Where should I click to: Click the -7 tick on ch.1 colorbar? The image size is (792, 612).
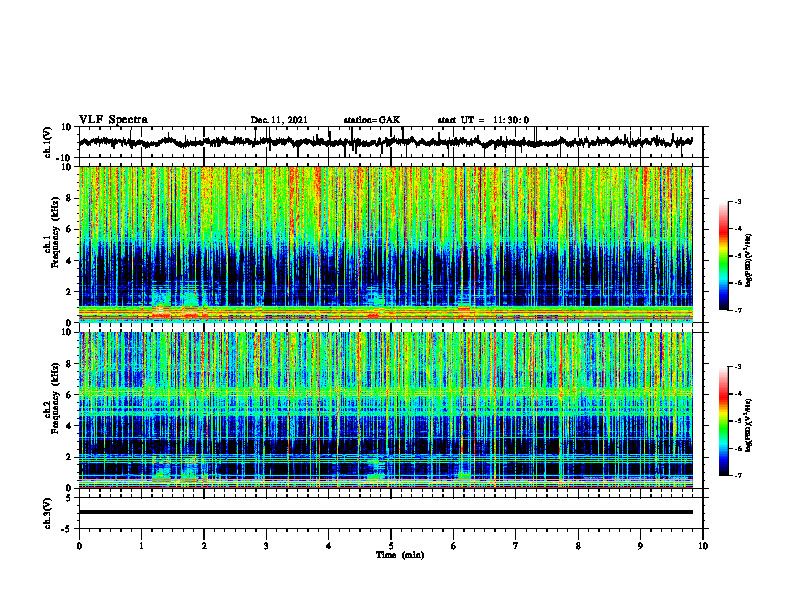[x=738, y=310]
